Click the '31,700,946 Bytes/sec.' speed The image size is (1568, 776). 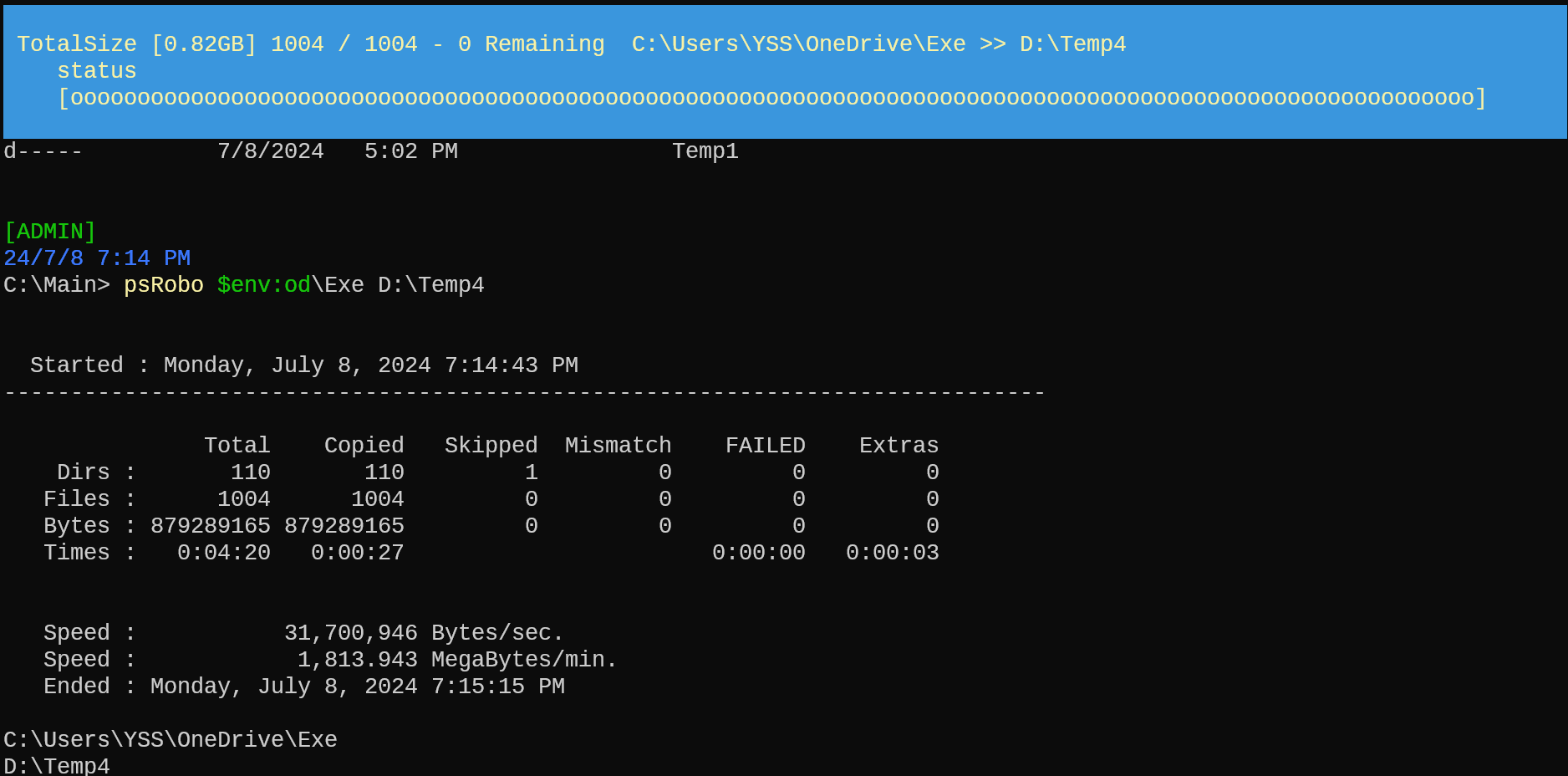tap(425, 633)
